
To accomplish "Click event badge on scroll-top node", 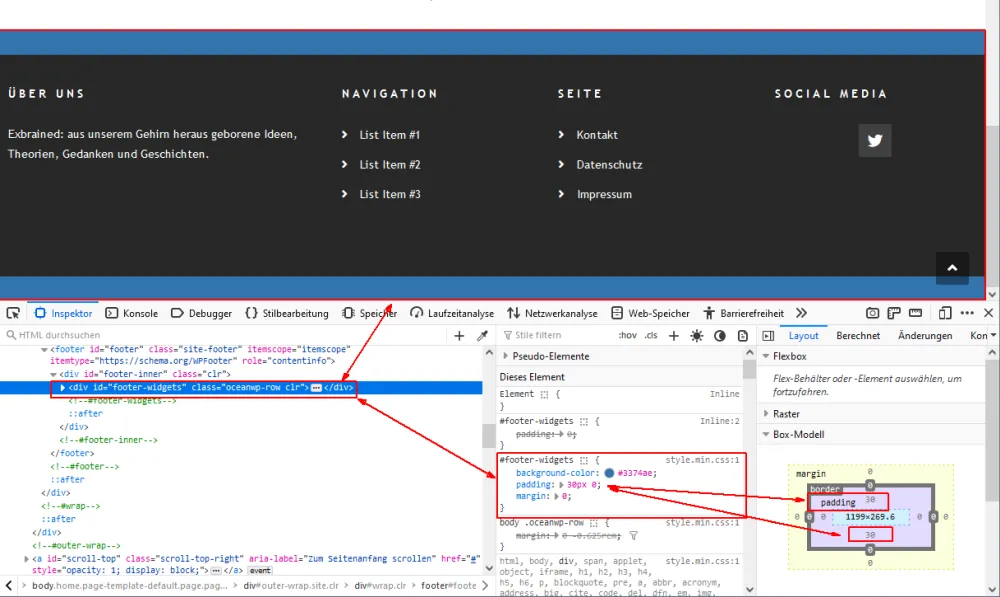I will pyautogui.click(x=260, y=571).
